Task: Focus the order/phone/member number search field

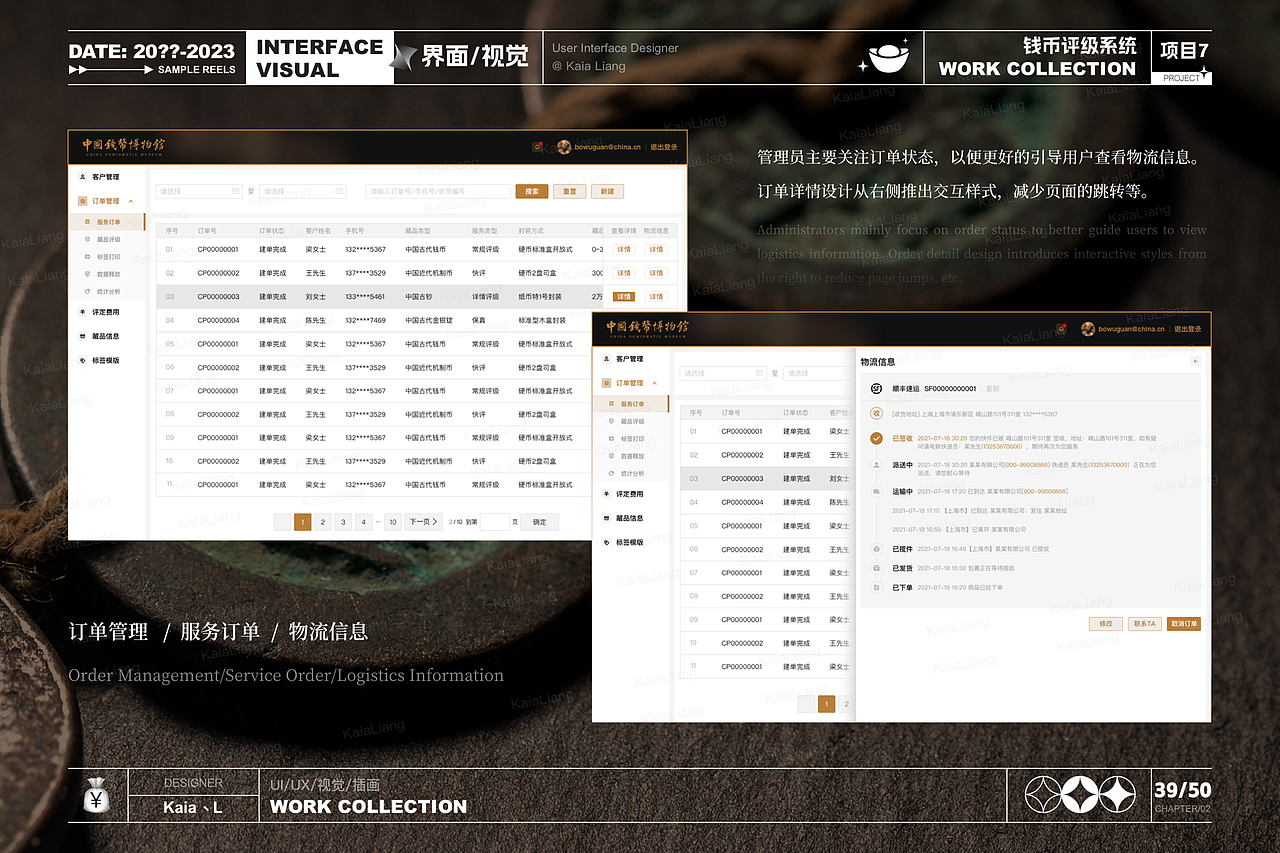Action: click(x=438, y=191)
